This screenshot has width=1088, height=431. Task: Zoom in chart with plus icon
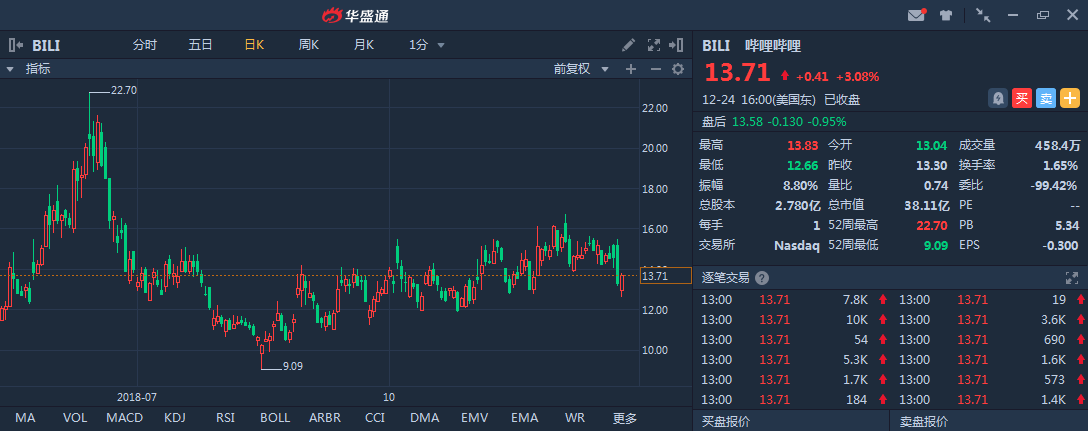coord(631,69)
